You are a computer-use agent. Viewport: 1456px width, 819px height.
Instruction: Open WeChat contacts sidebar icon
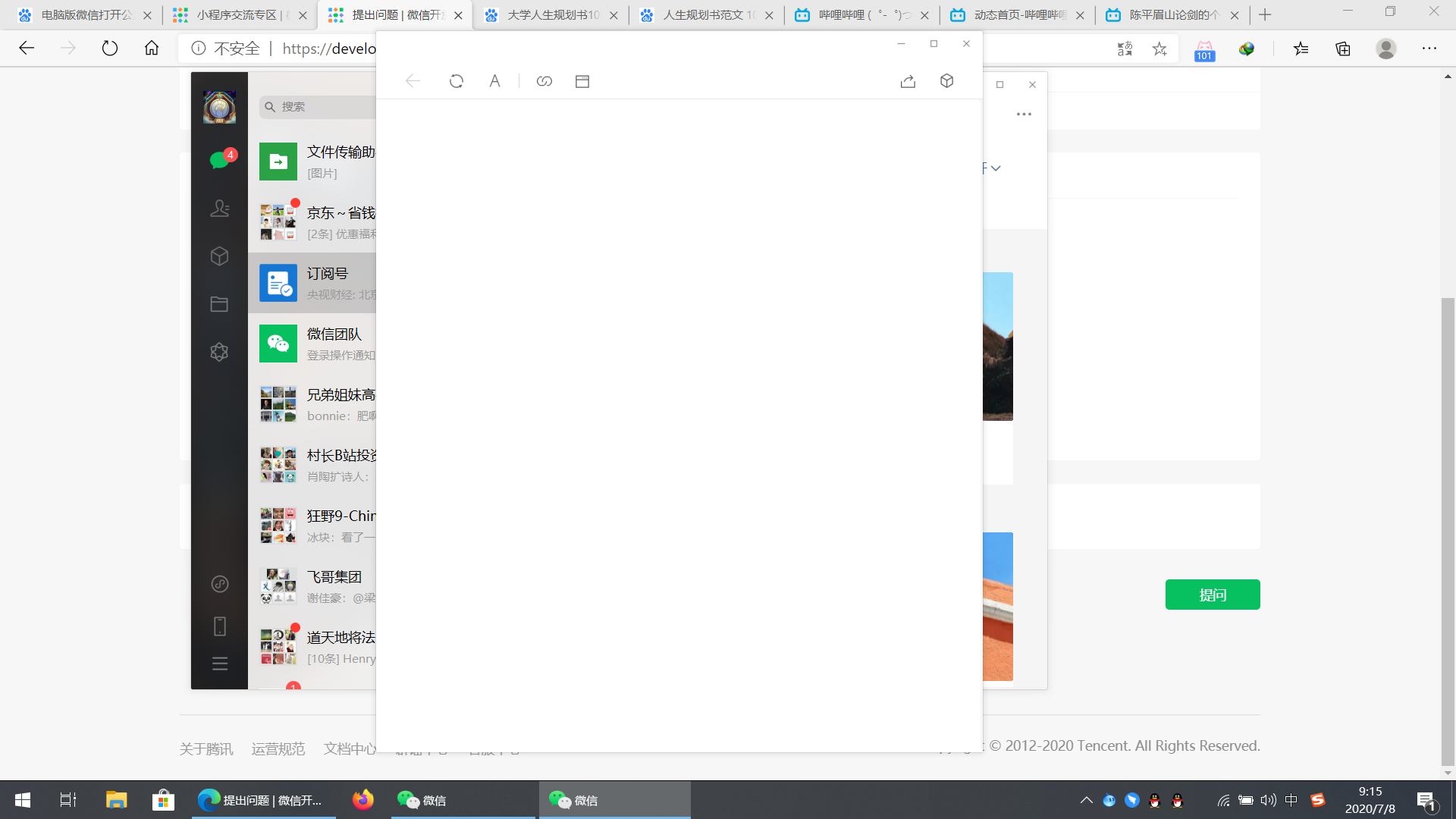coord(219,209)
